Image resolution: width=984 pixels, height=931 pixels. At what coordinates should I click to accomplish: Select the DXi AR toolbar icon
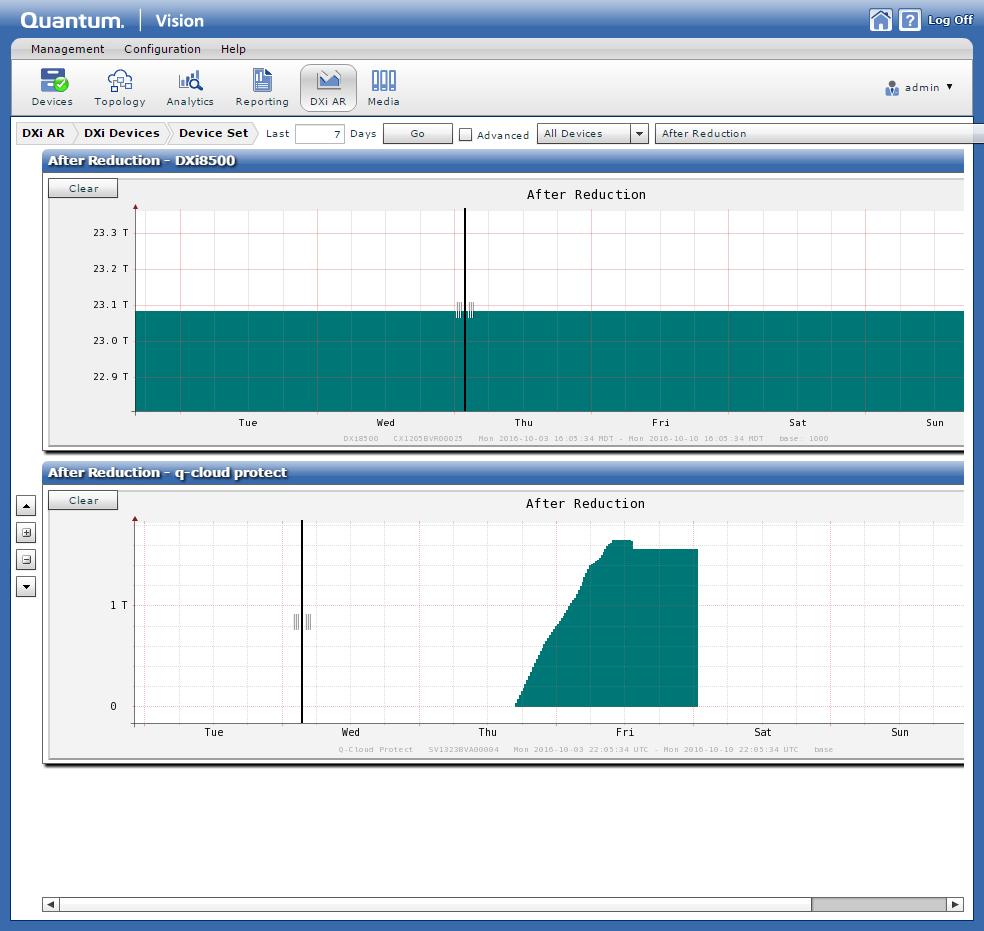click(x=328, y=88)
